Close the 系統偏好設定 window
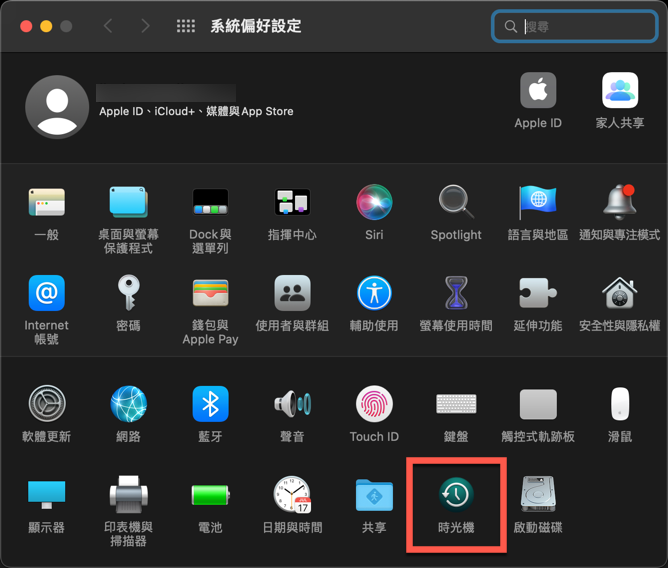 (x=26, y=26)
